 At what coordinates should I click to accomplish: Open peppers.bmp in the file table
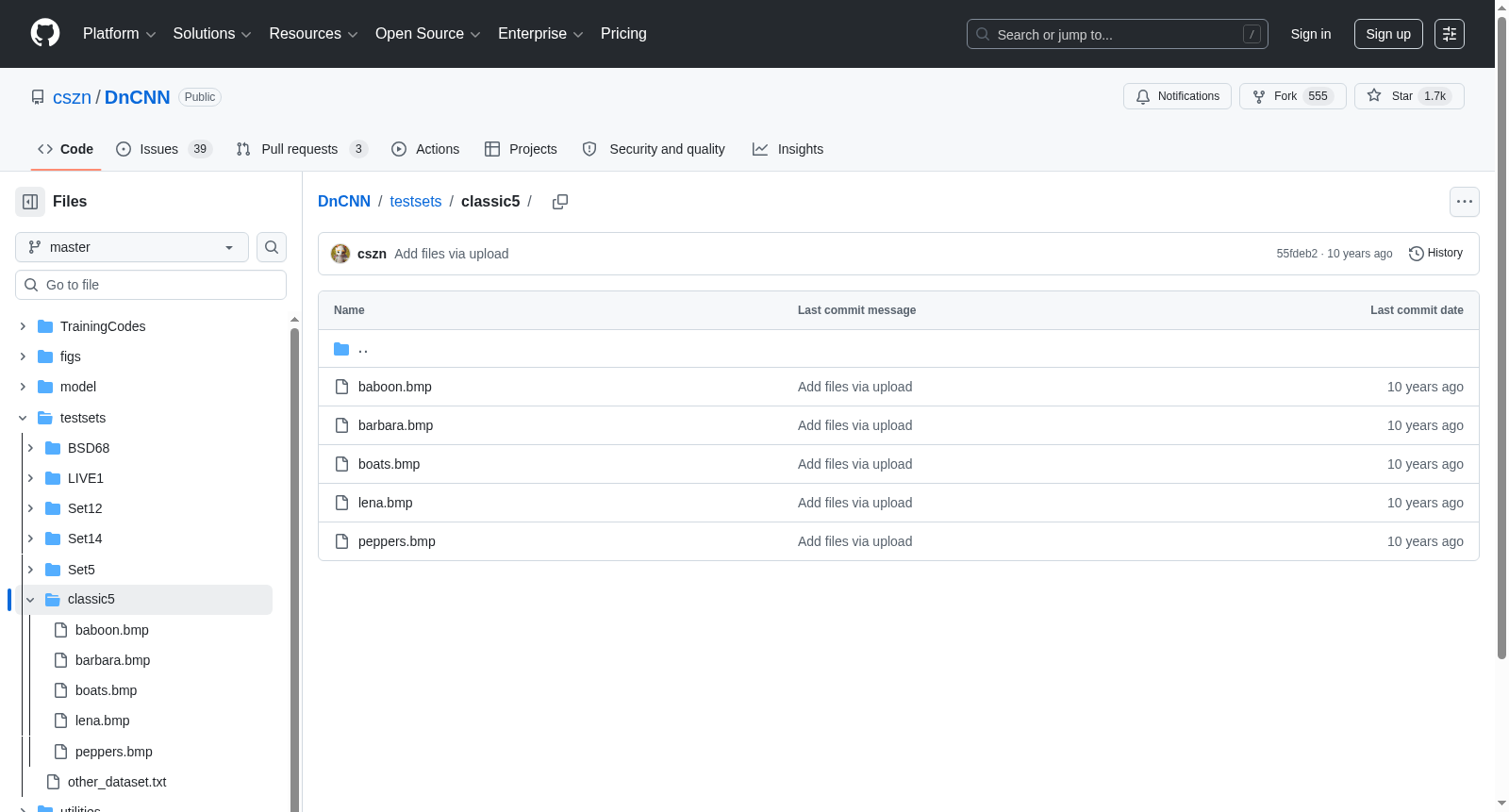(x=397, y=541)
